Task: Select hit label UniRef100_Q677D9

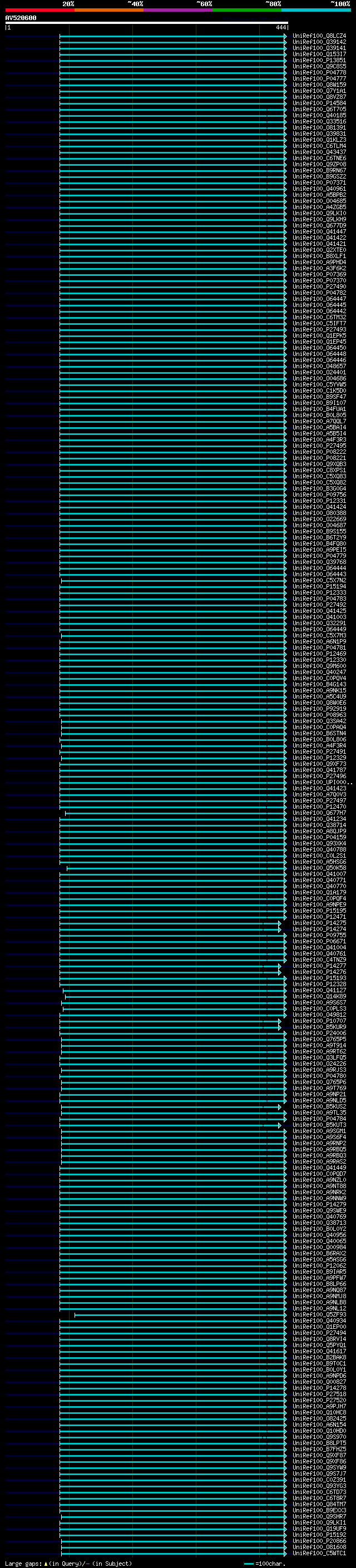Action: point(319,225)
